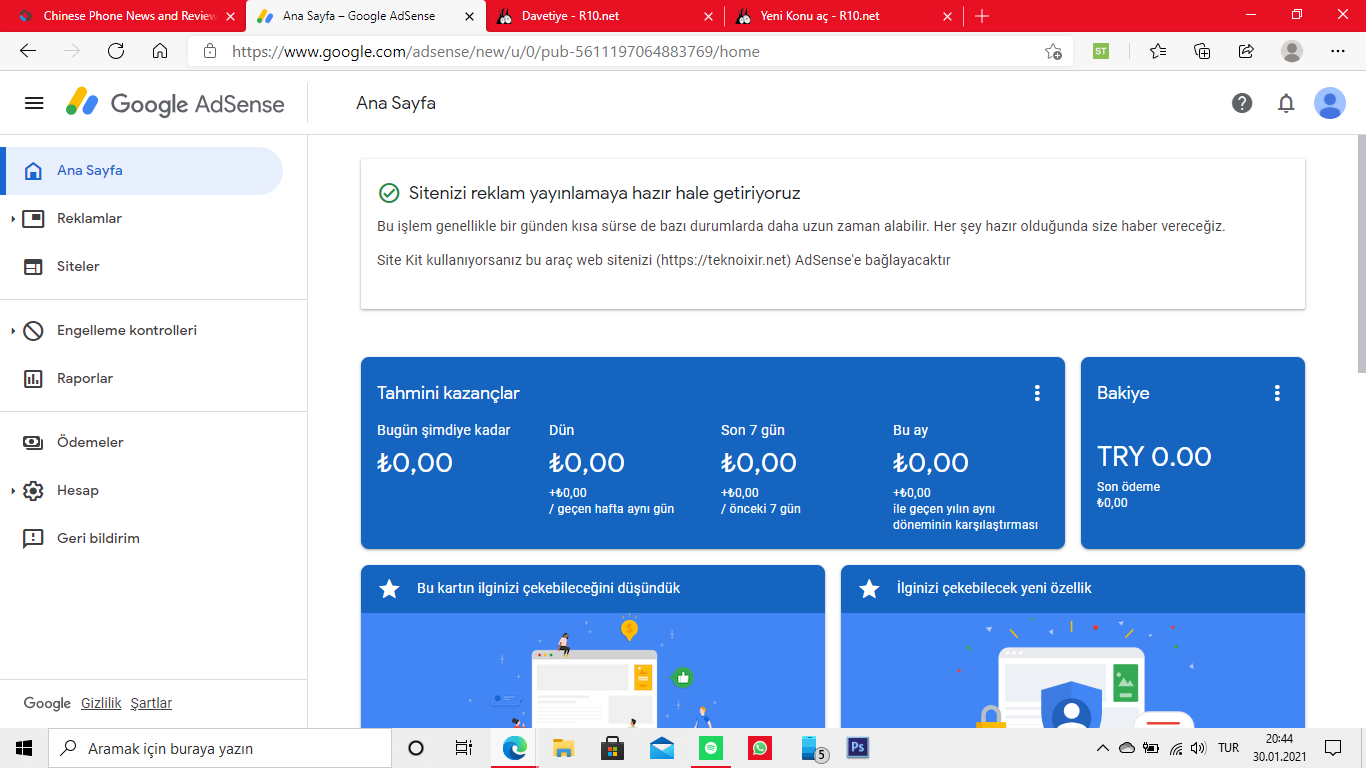Close the Ana Sayfa AdSense tab

tap(469, 16)
